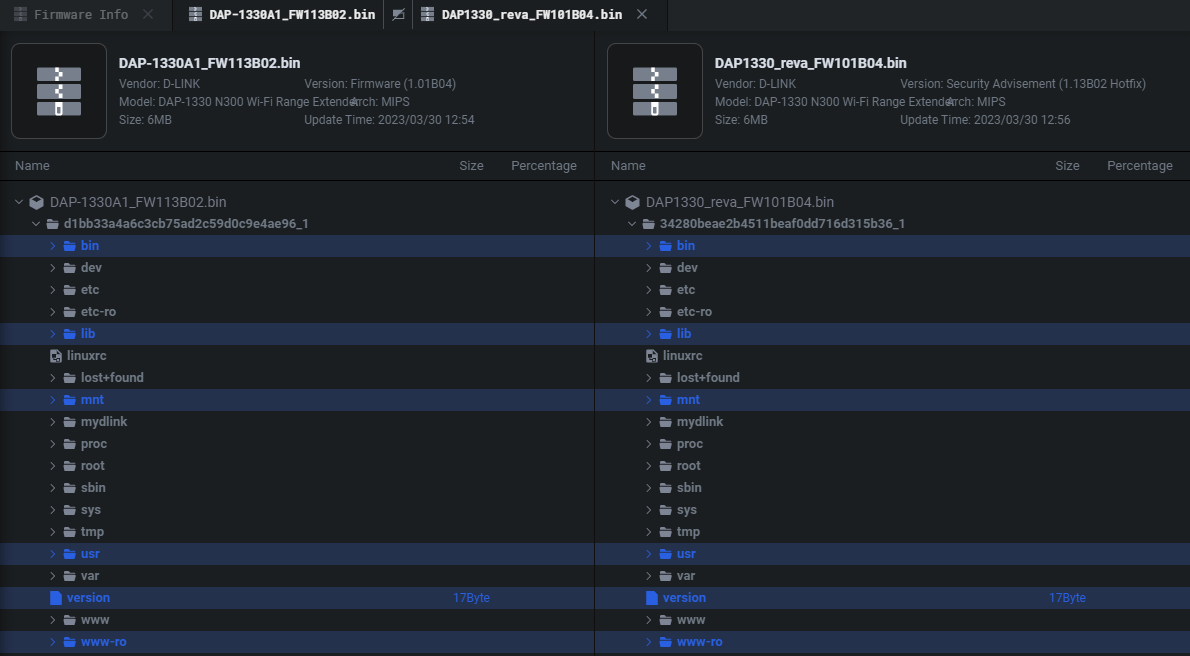
Task: Click the linuxrc file icon in left pane
Action: click(55, 356)
